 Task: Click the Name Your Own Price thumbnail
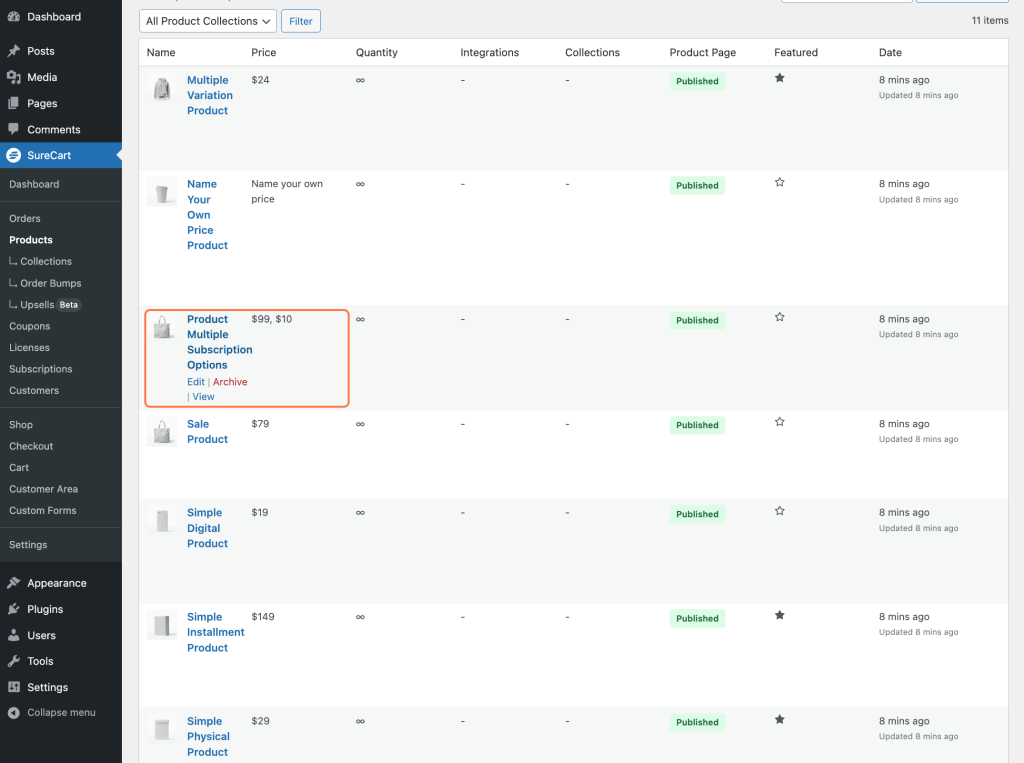pyautogui.click(x=162, y=192)
